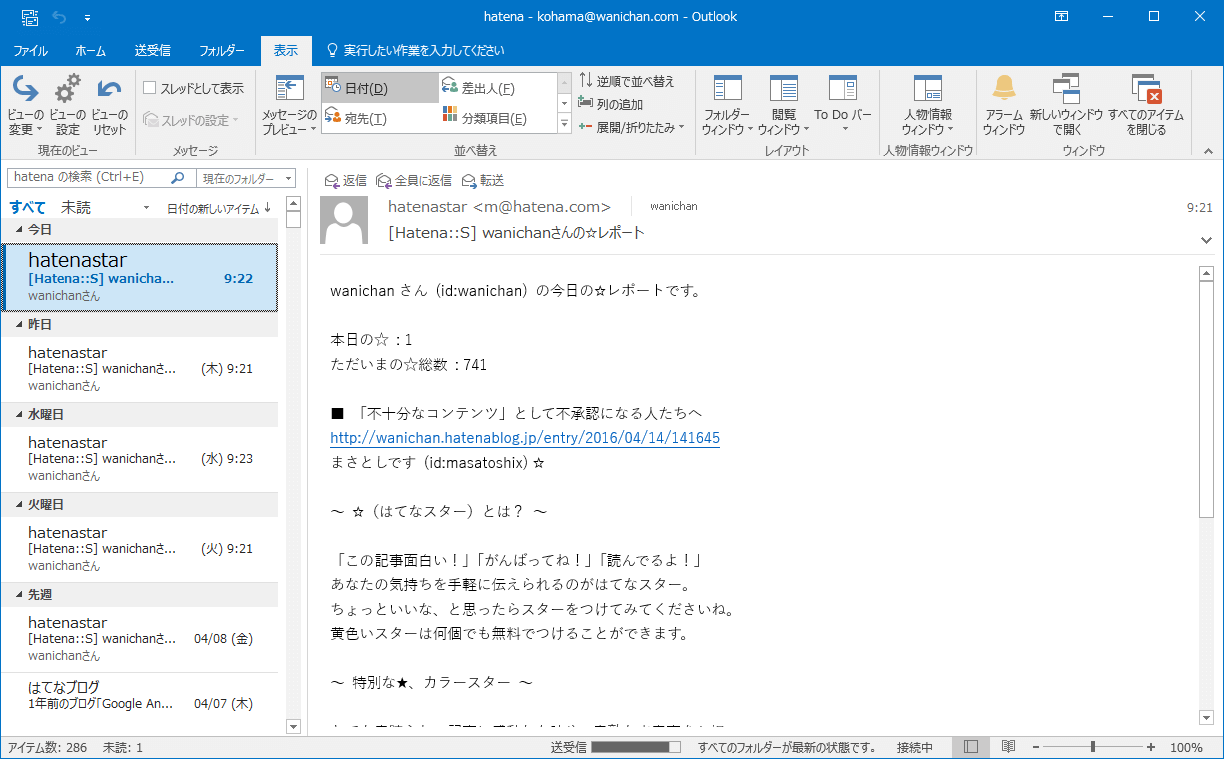Open the はてなブログ message from 04/07
The image size is (1224, 759).
tap(141, 695)
